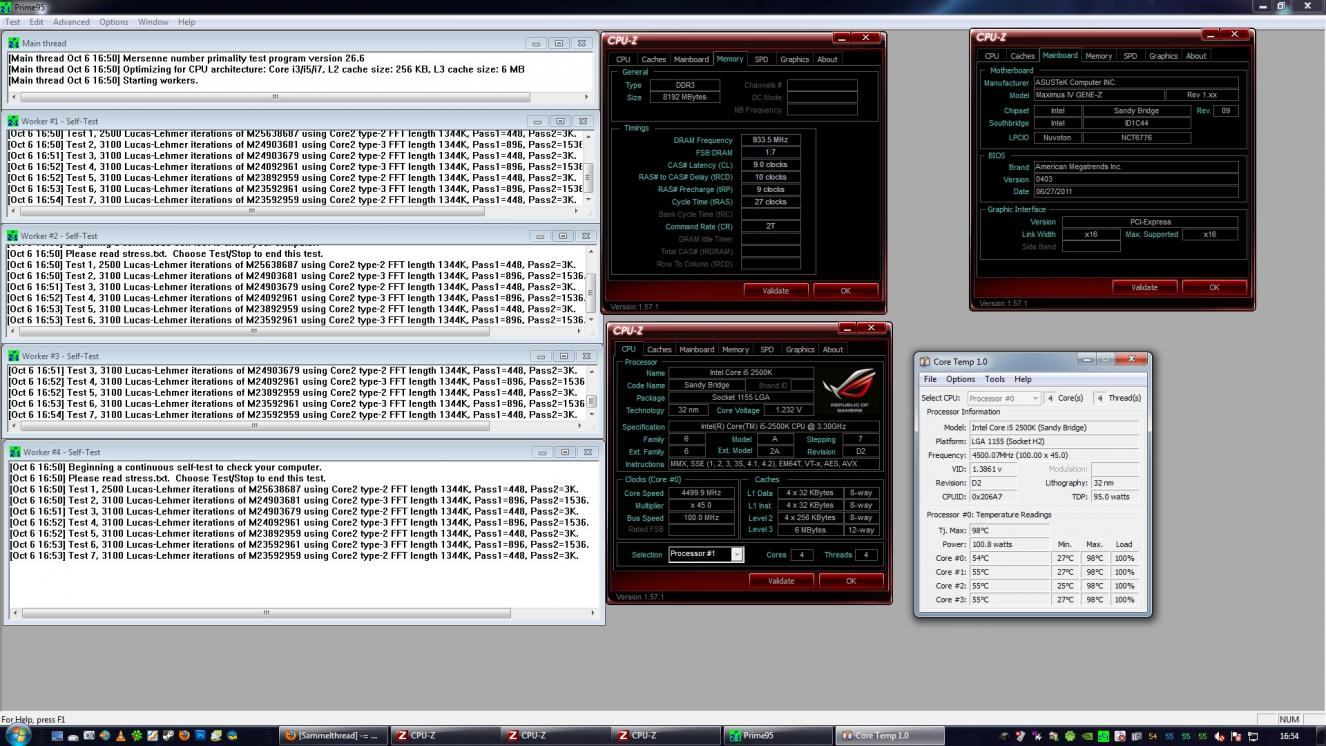Select Graphics tab in CPU-Z Mainboard window
This screenshot has height=746, width=1326.
click(x=1163, y=56)
